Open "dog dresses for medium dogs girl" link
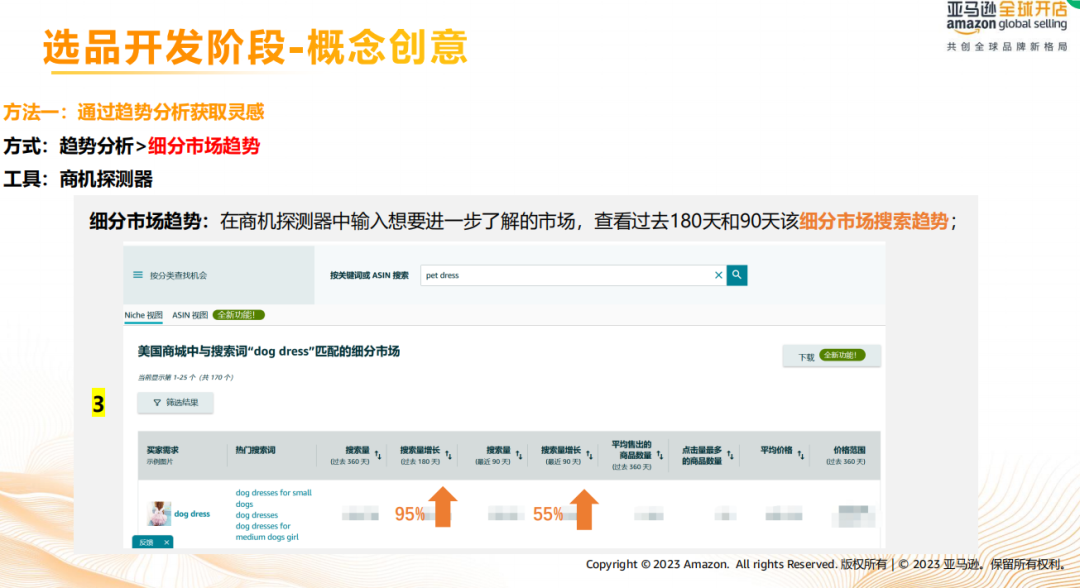The height and width of the screenshot is (588, 1080). click(x=264, y=531)
